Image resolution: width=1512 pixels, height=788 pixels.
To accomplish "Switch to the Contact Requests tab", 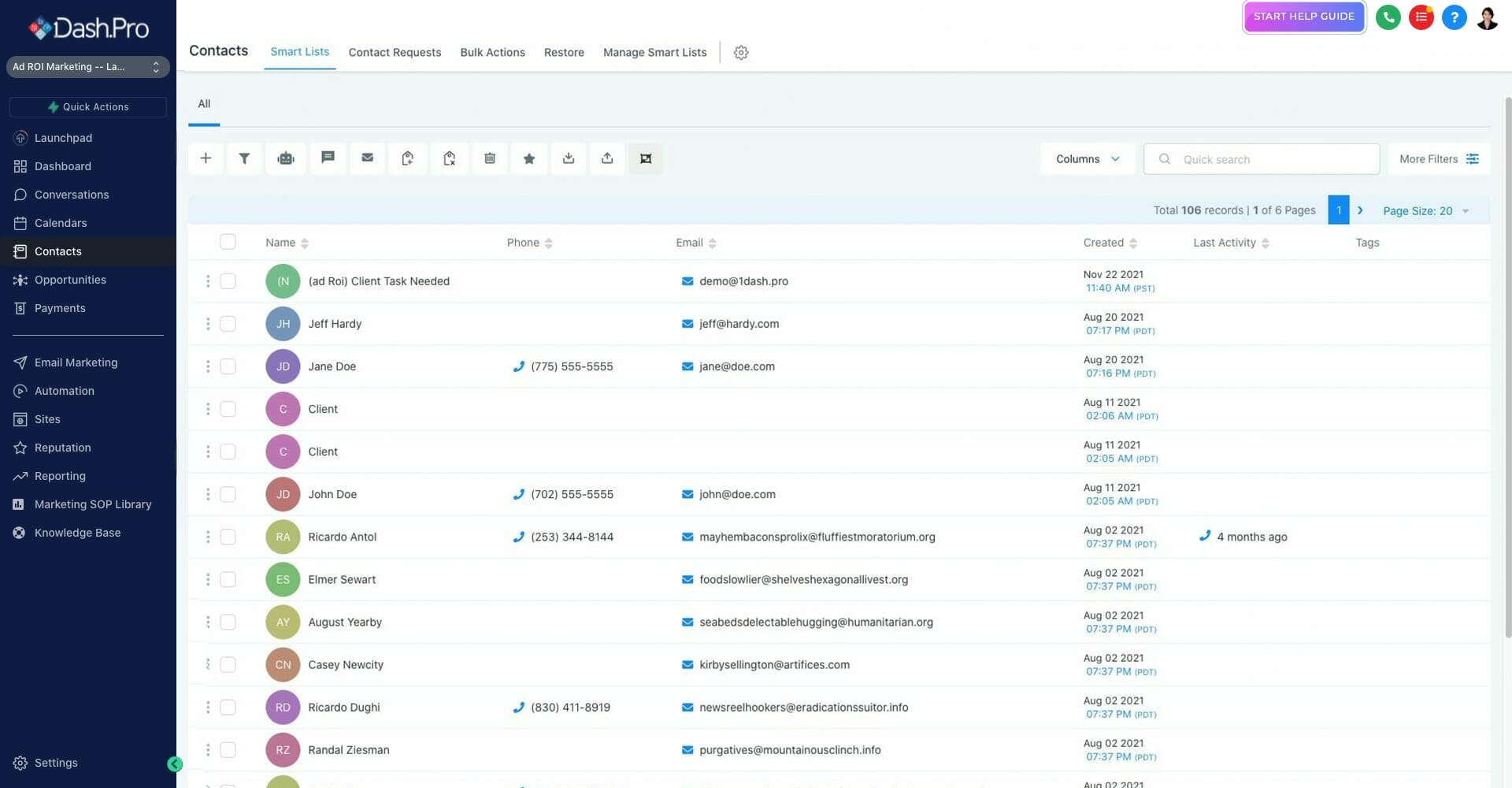I will [395, 52].
